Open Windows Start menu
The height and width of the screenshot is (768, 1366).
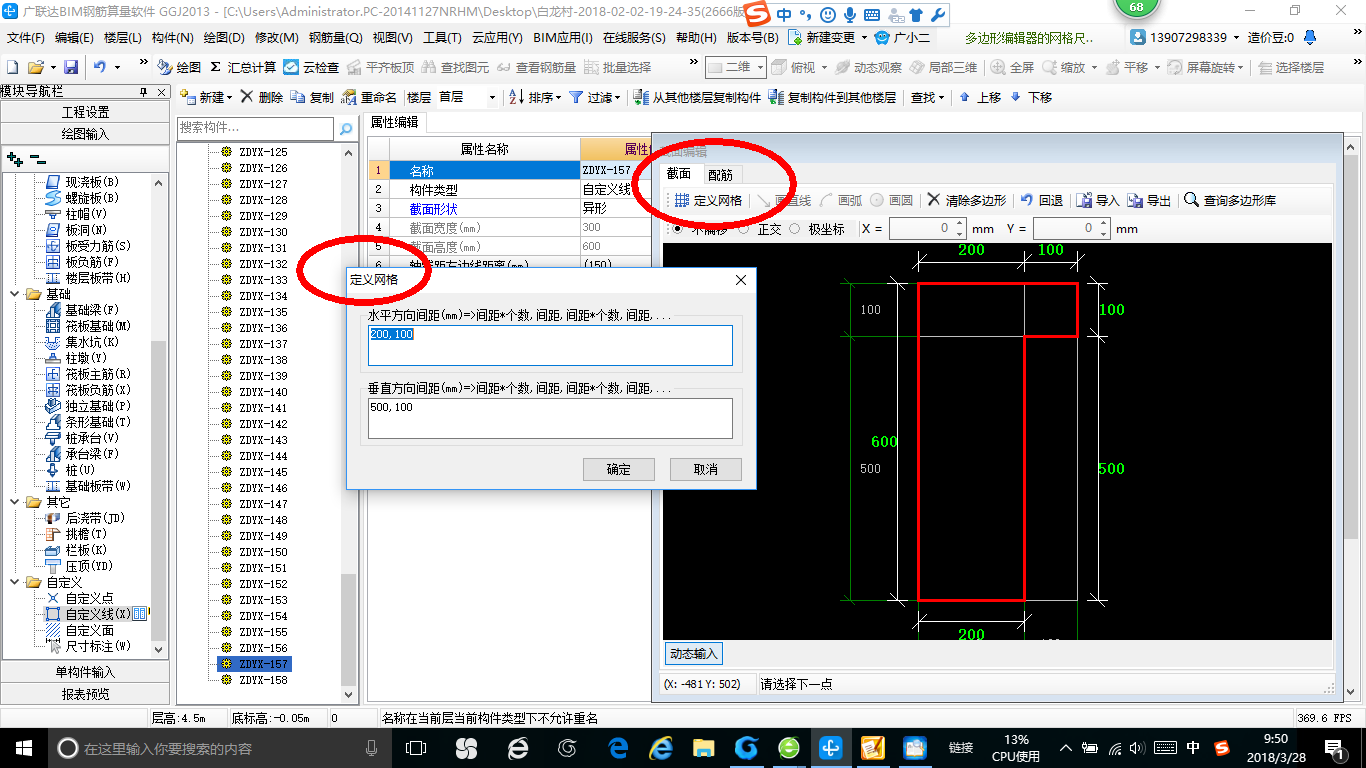22,748
